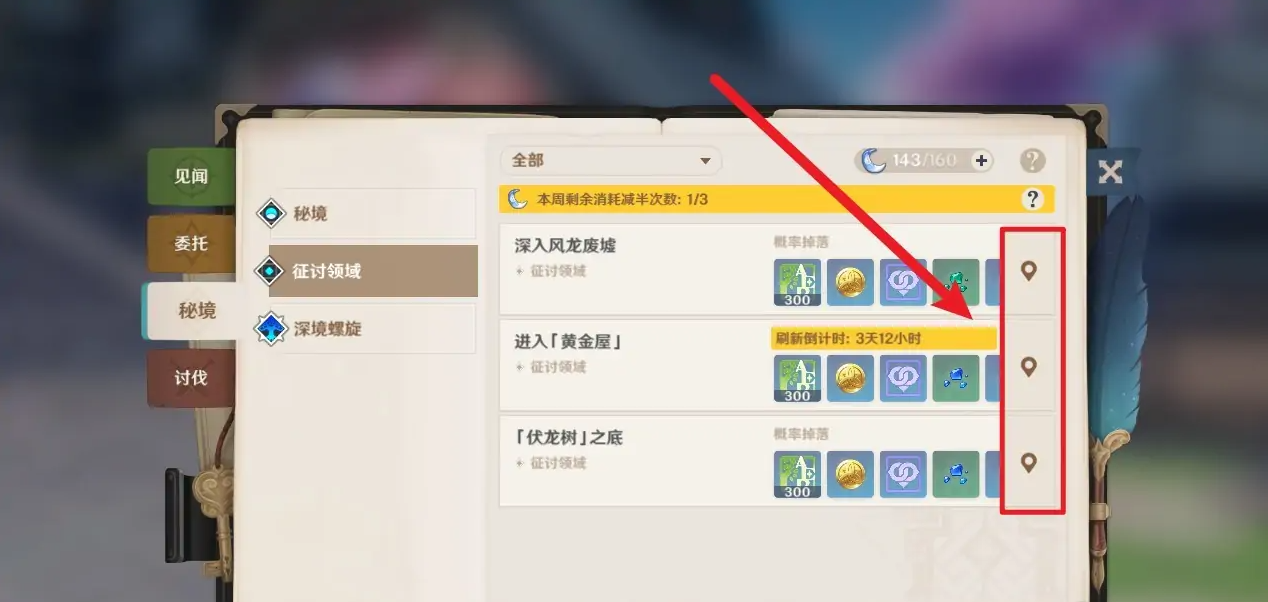Click location pin for 深入风龙废墟
This screenshot has width=1268, height=602.
pyautogui.click(x=1028, y=270)
